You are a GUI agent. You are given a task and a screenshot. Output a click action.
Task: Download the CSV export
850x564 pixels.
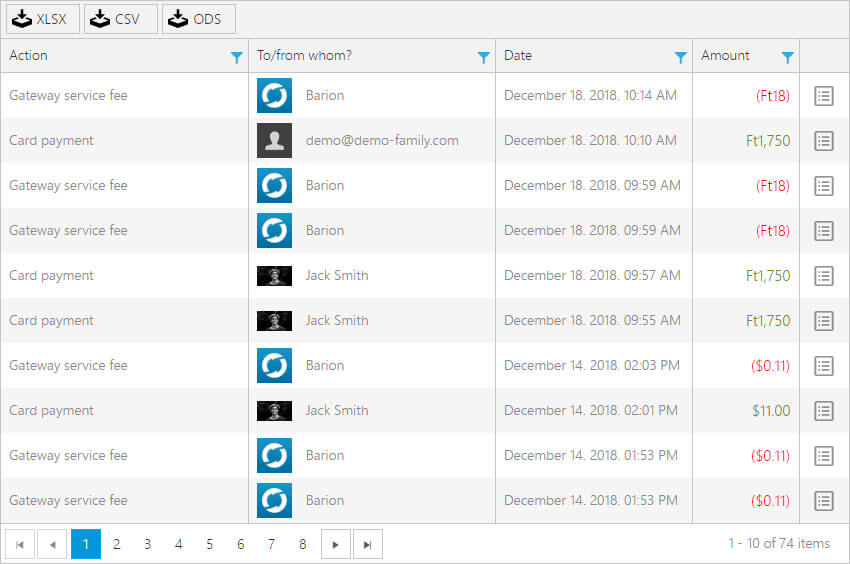click(x=120, y=19)
